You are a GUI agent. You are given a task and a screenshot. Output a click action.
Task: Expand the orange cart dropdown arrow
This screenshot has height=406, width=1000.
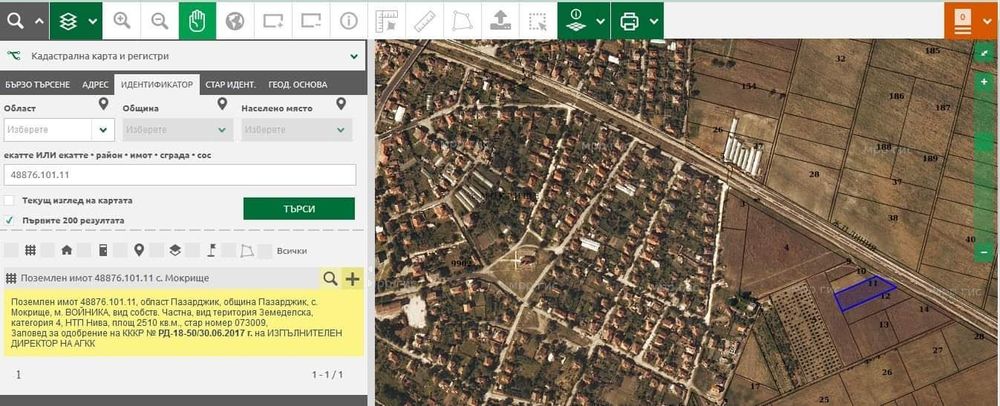coord(988,21)
